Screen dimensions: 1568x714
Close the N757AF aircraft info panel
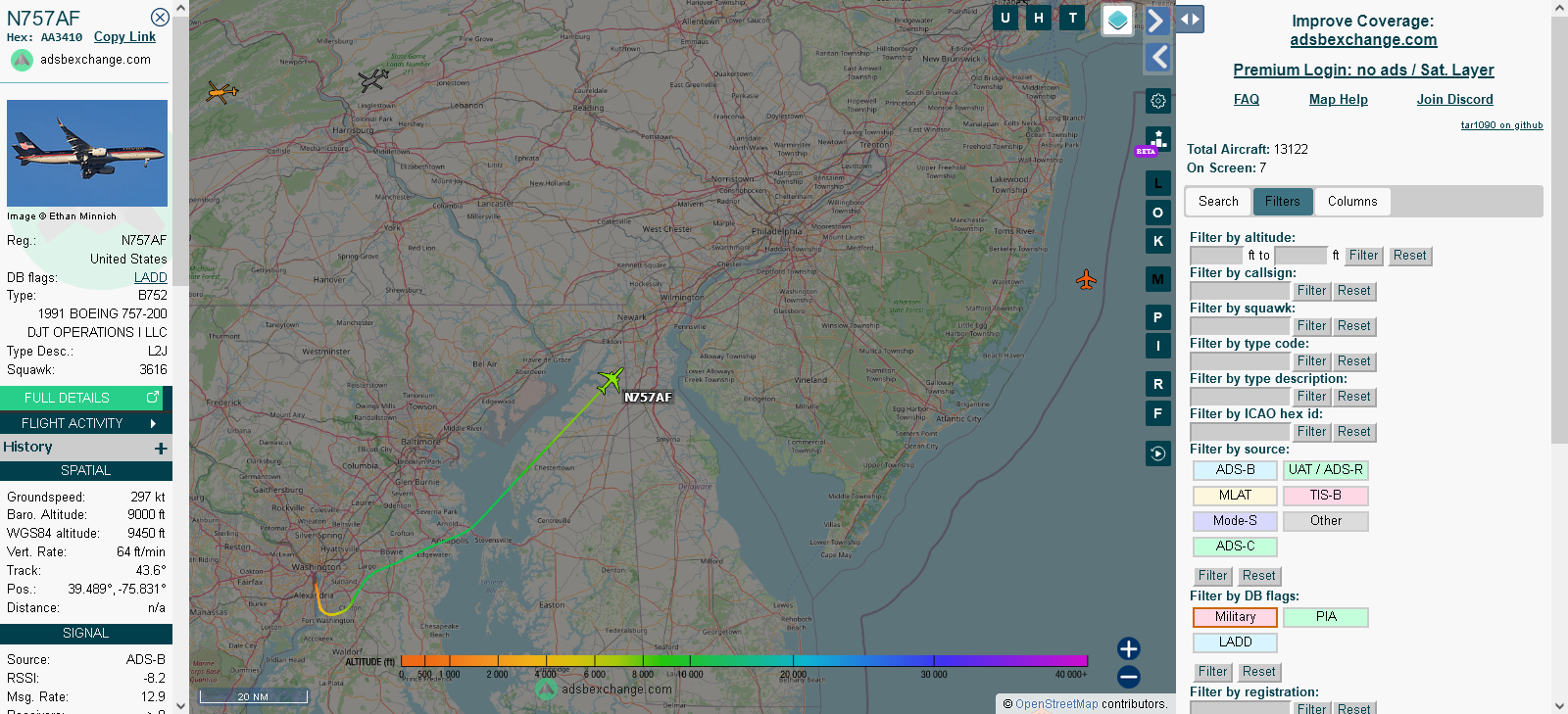(160, 18)
